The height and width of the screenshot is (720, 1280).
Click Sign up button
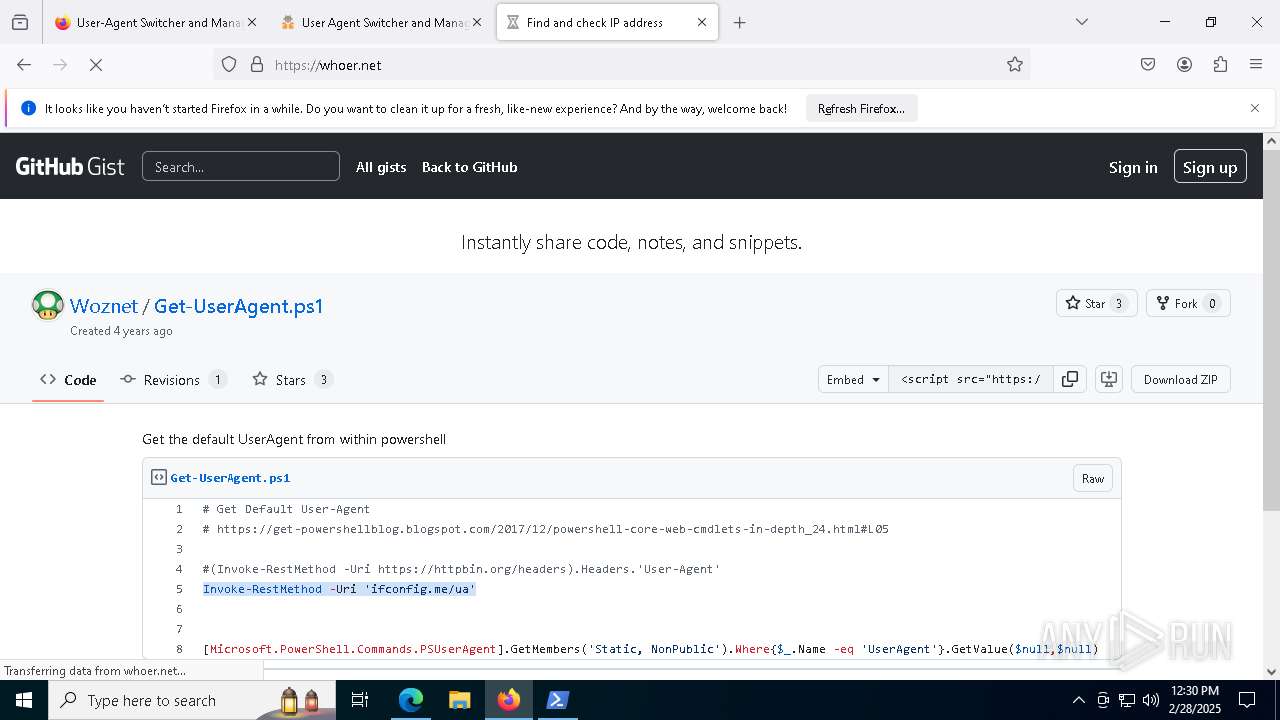pos(1210,167)
